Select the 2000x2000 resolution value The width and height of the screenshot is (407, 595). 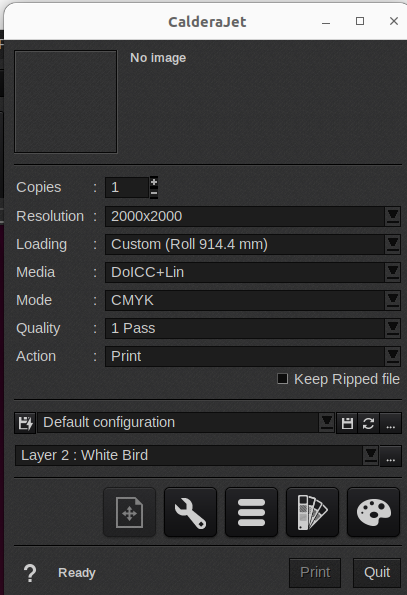point(146,216)
